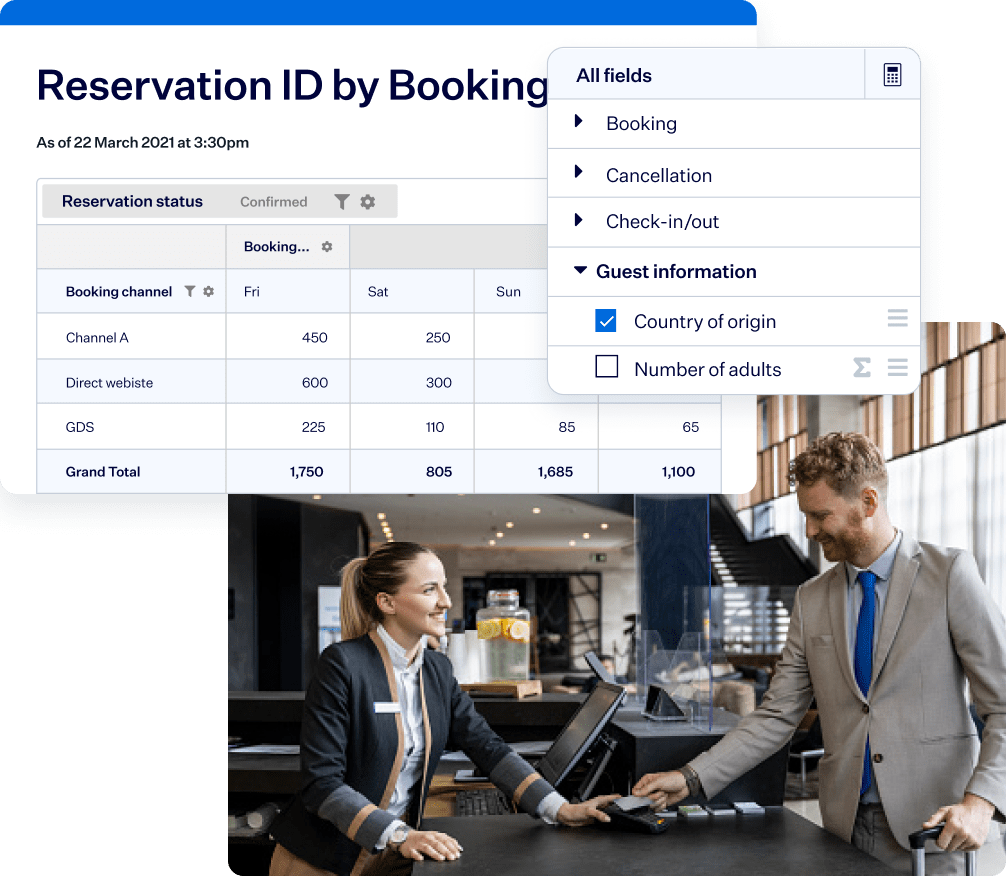Image resolution: width=1006 pixels, height=876 pixels.
Task: Click the filter icon next to Confirmed
Action: [342, 201]
